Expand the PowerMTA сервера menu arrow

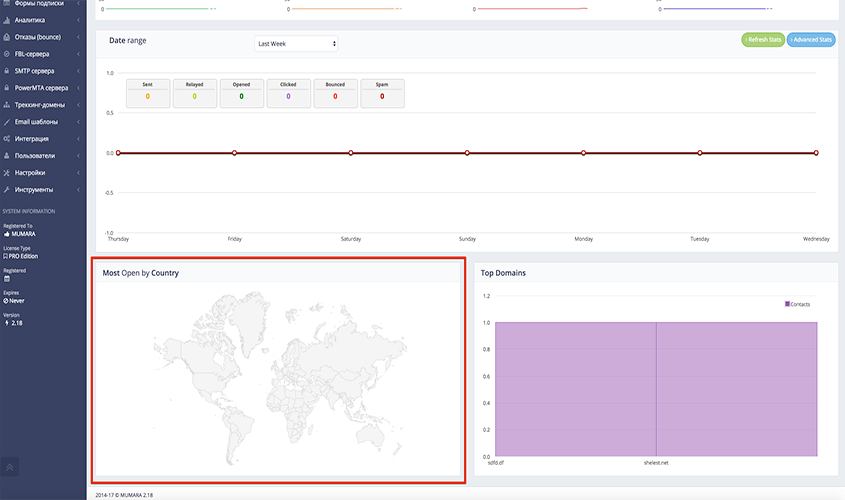tap(79, 88)
